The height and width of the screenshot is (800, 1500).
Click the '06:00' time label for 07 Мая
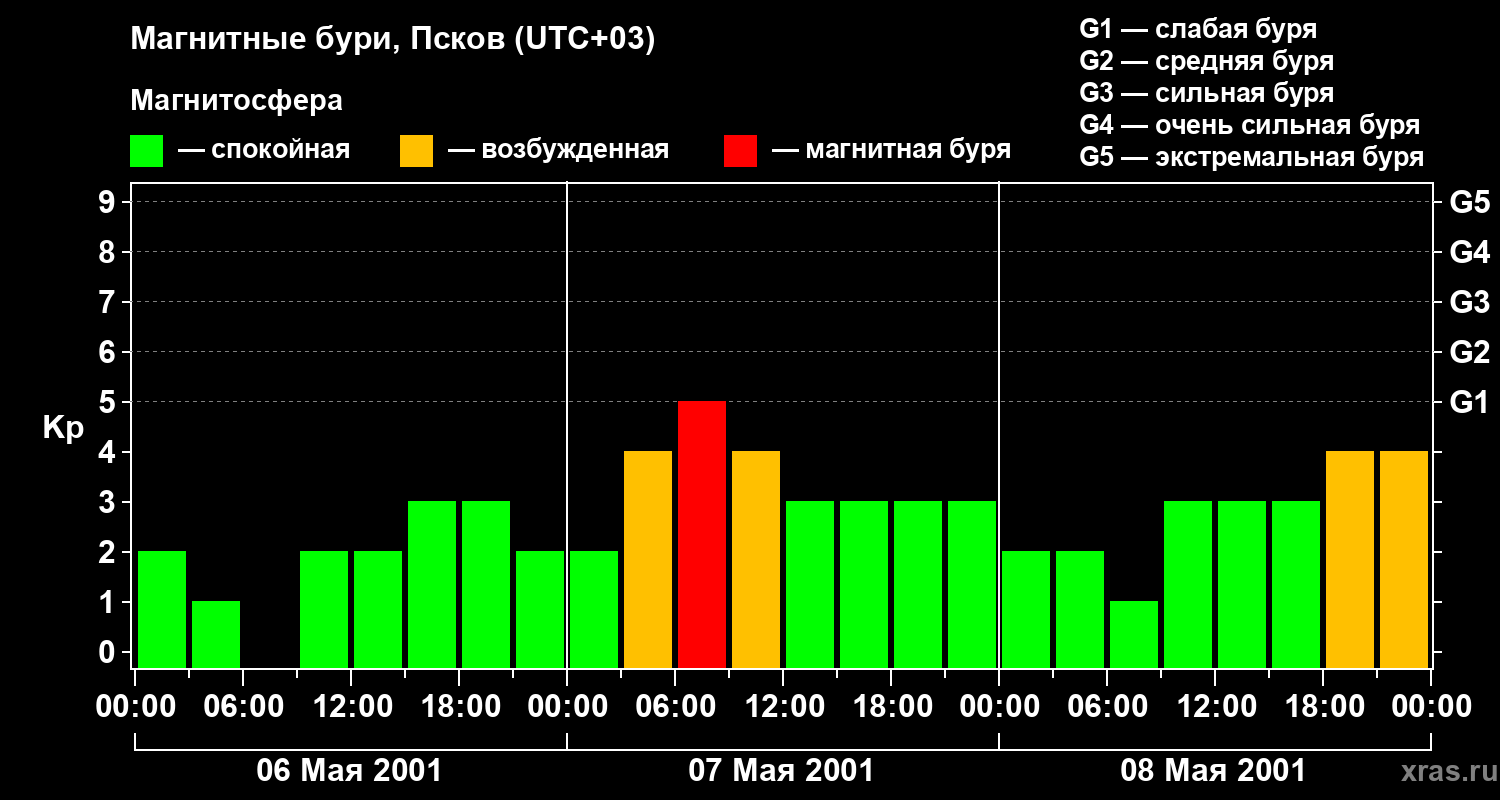point(675,707)
